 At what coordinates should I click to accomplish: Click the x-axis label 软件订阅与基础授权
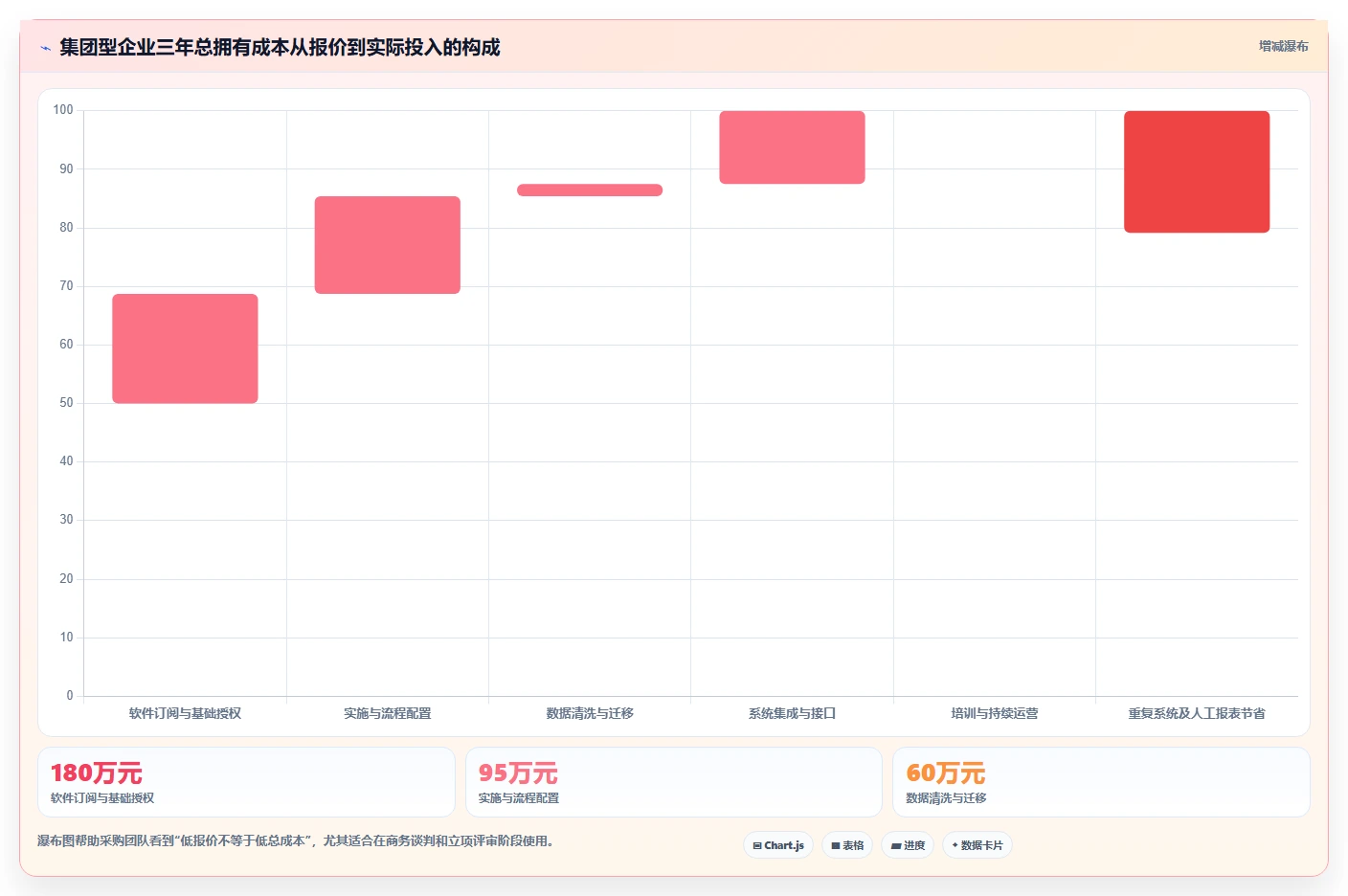point(185,713)
